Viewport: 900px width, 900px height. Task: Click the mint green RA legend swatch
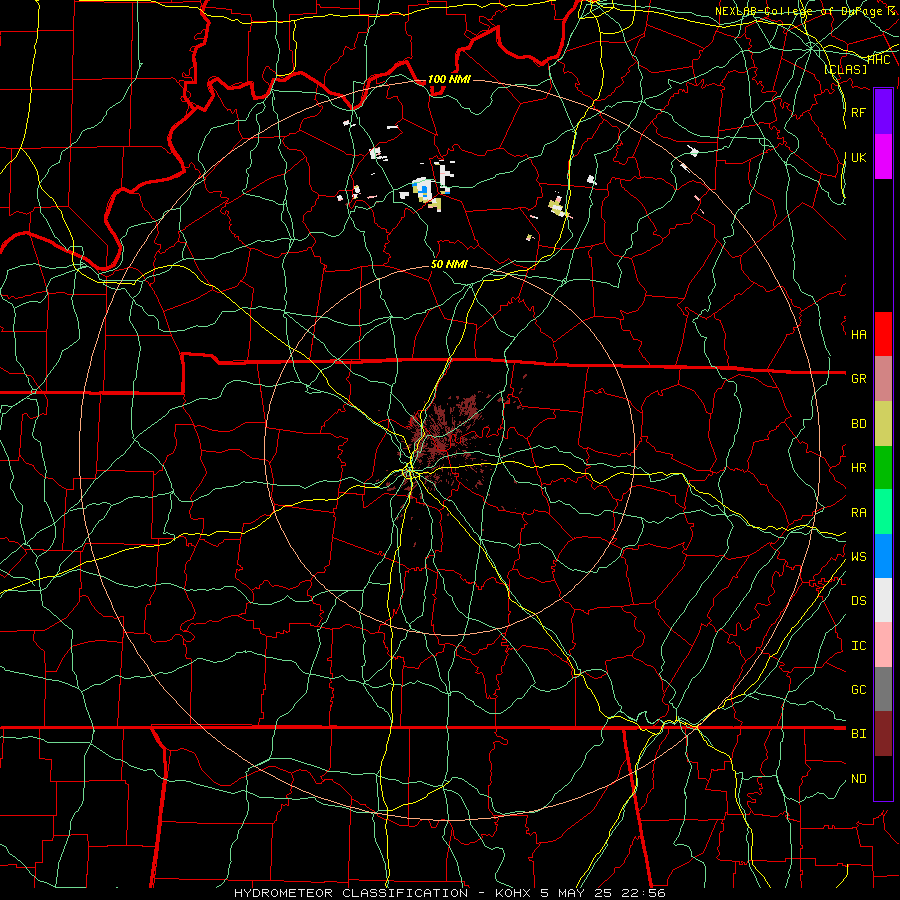click(x=883, y=511)
